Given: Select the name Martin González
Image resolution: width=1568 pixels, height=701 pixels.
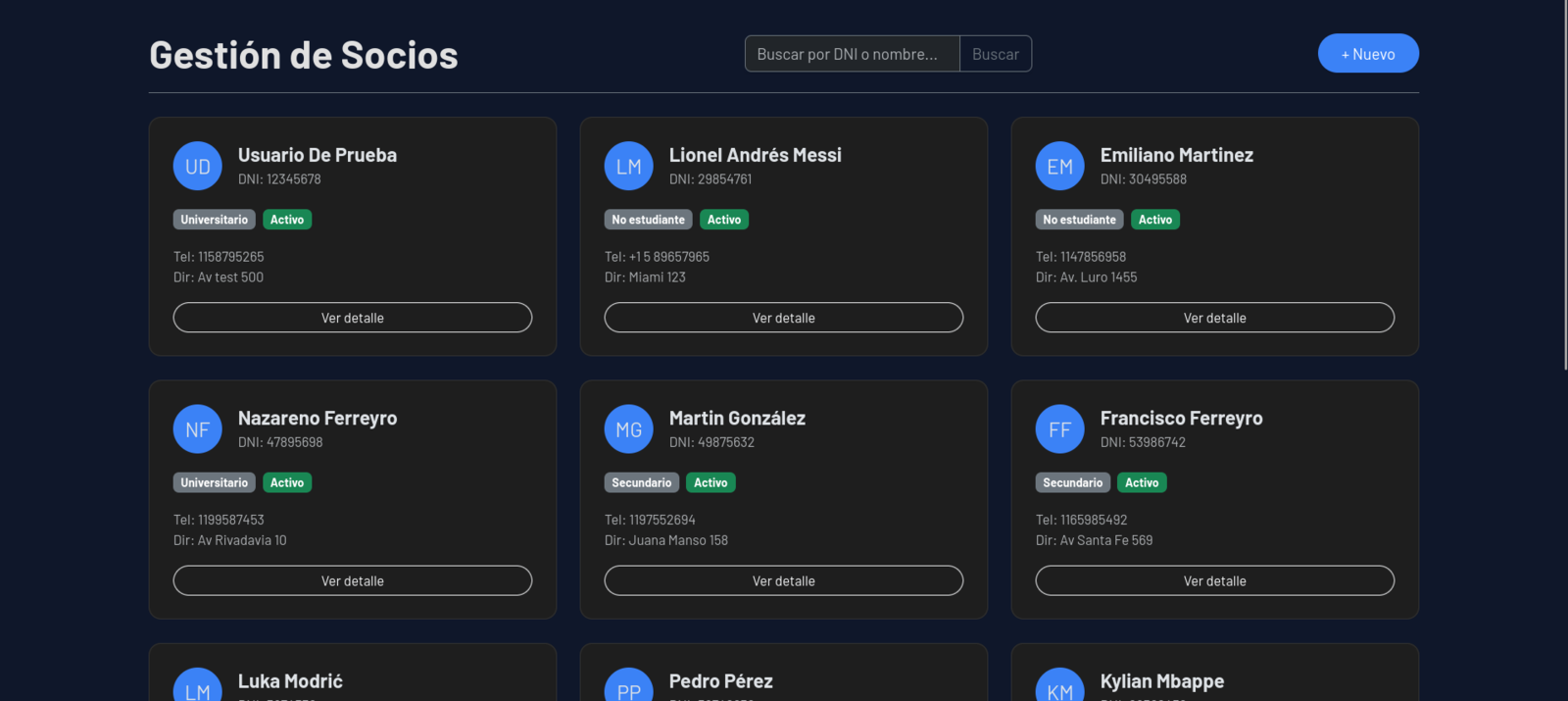Looking at the screenshot, I should [x=737, y=418].
